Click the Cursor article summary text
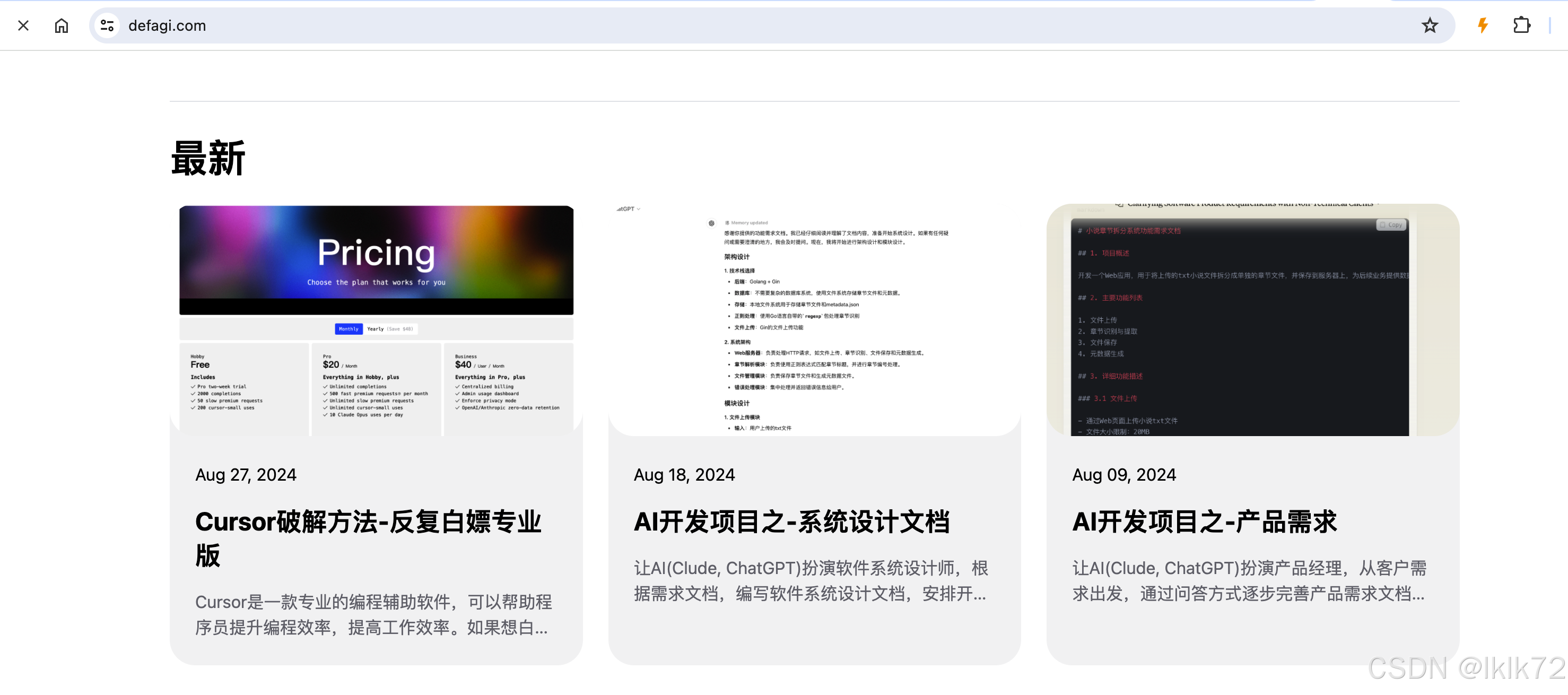1568x695 pixels. click(373, 614)
